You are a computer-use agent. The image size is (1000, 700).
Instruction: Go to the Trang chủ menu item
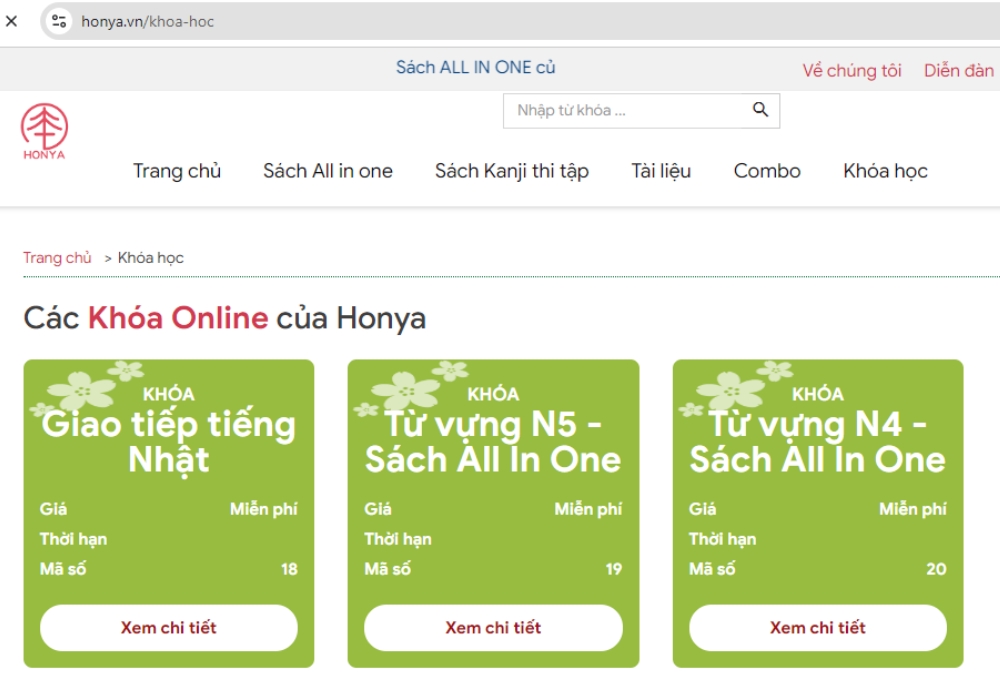point(177,171)
